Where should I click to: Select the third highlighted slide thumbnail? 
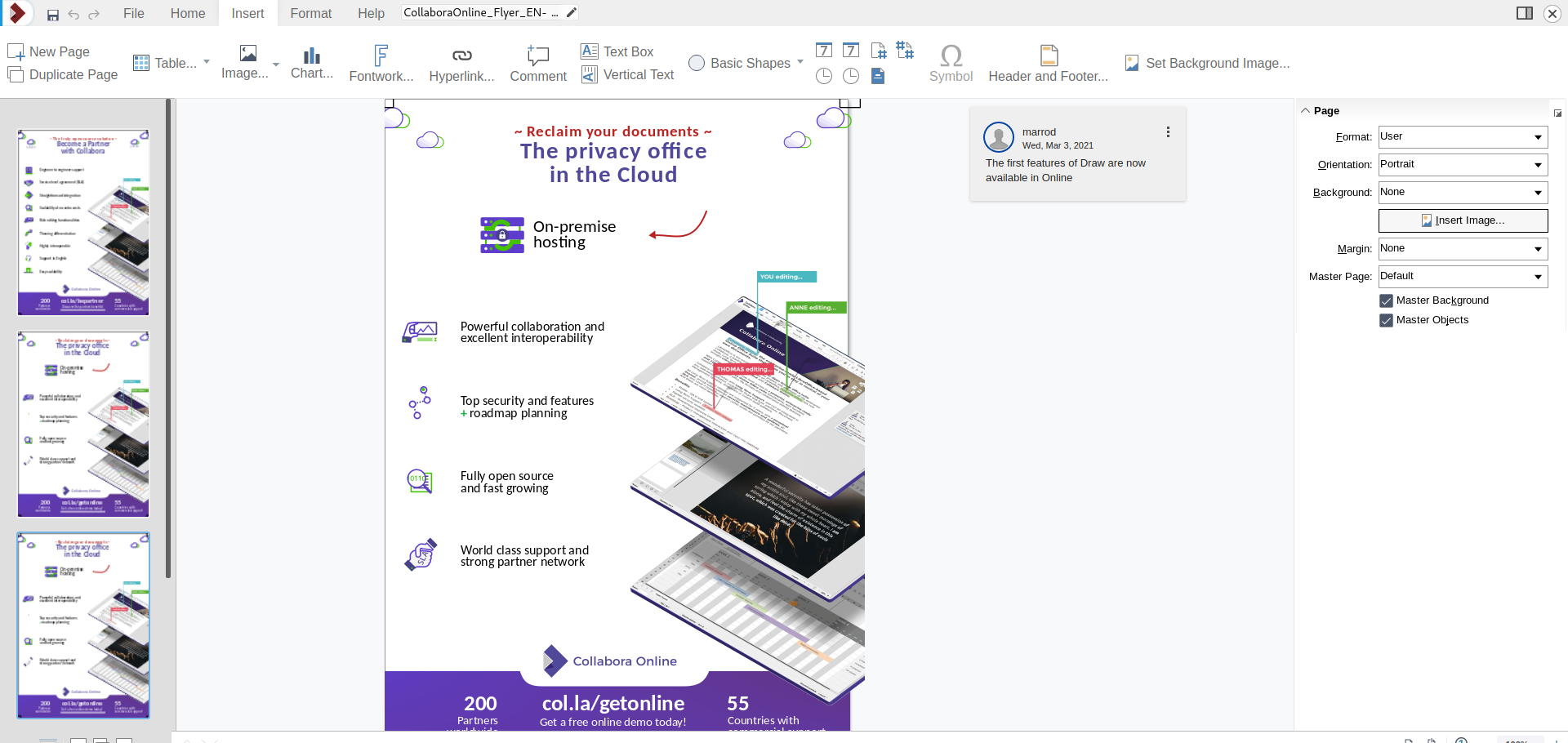83,625
